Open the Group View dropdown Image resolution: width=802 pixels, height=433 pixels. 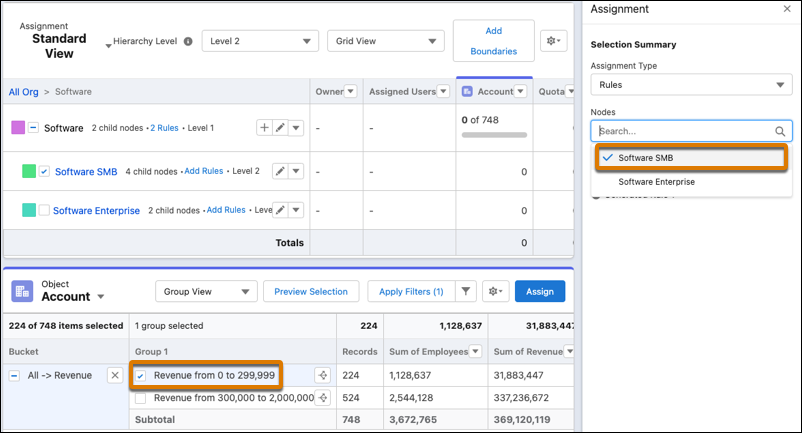206,291
